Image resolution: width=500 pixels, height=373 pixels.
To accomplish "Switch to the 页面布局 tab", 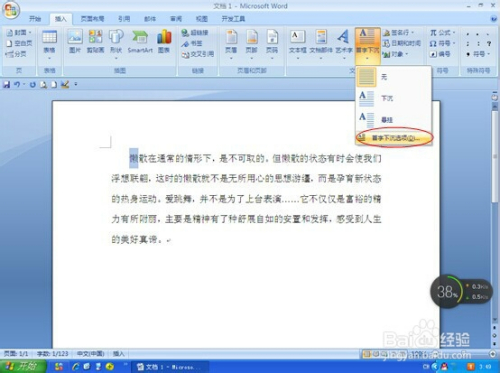I will click(92, 19).
